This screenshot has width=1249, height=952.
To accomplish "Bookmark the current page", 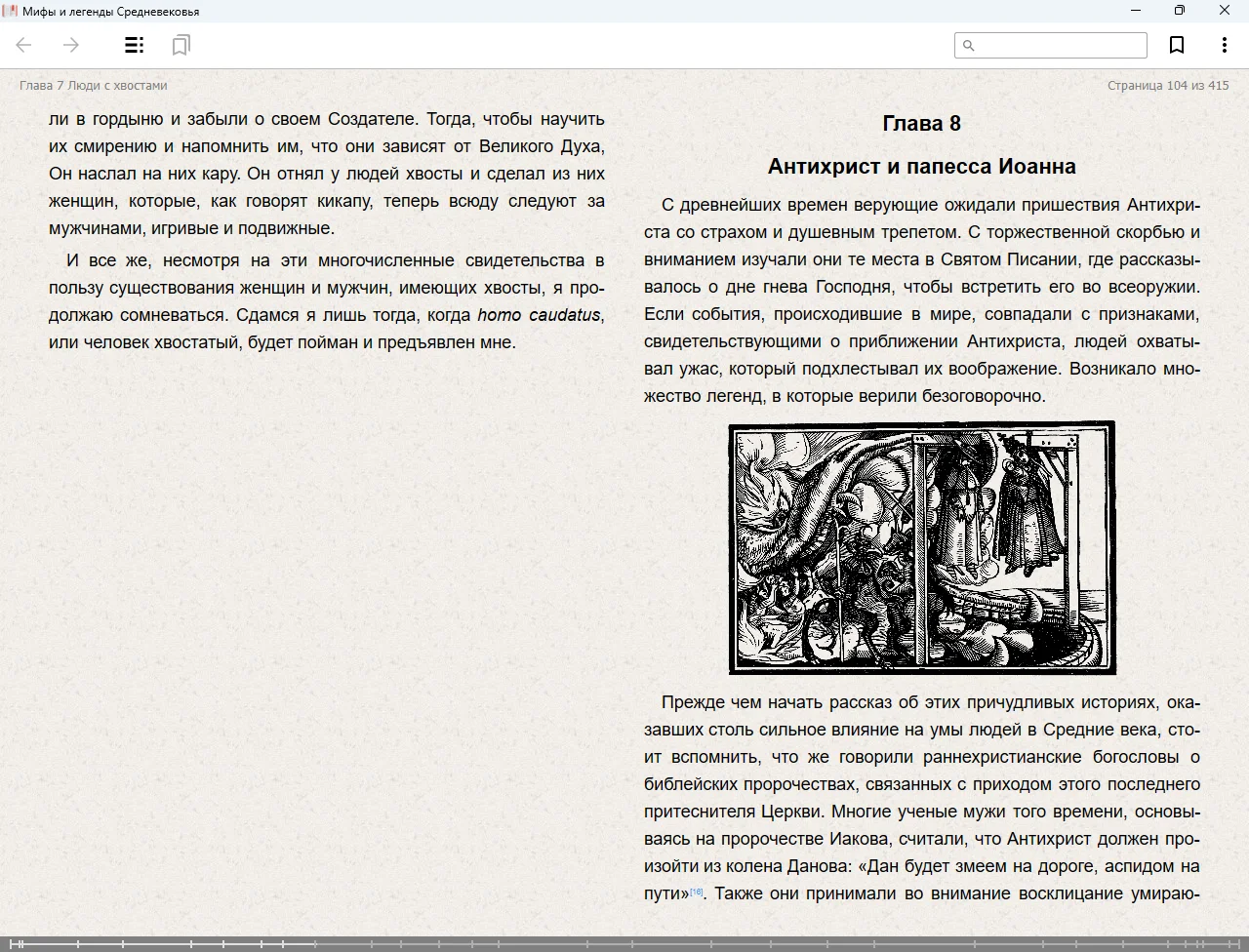I will click(1177, 45).
